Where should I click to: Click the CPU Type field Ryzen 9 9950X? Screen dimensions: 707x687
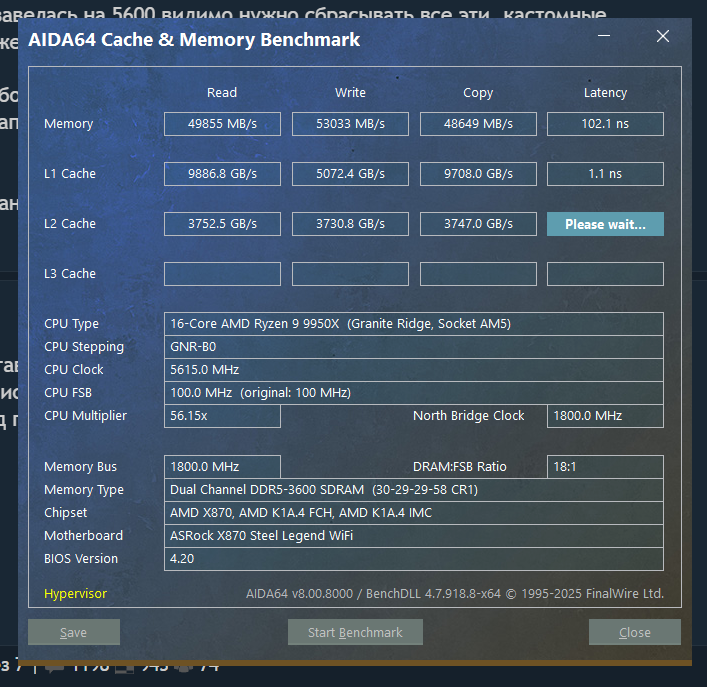pyautogui.click(x=414, y=324)
